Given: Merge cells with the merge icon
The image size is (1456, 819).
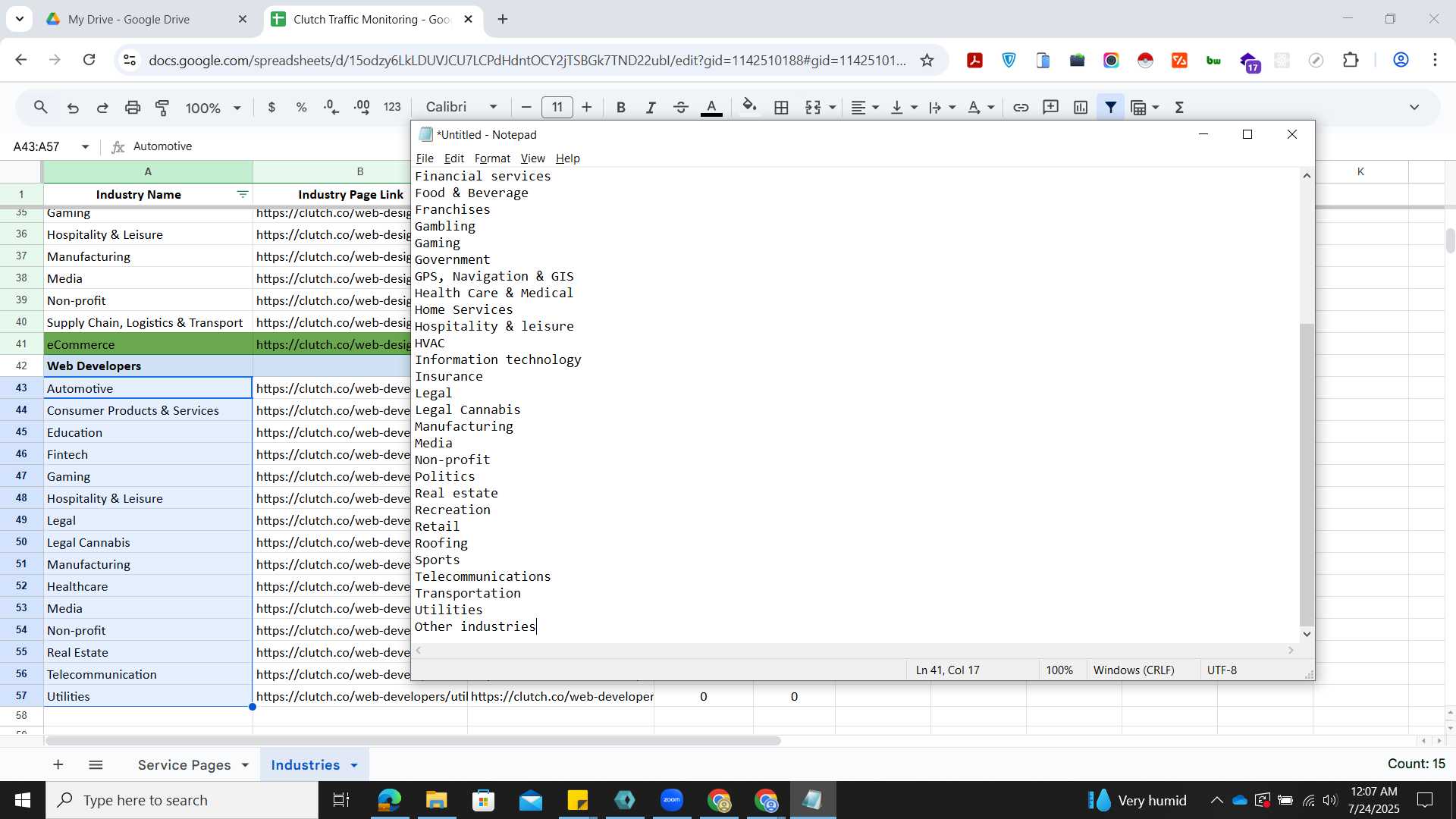Looking at the screenshot, I should 813,108.
